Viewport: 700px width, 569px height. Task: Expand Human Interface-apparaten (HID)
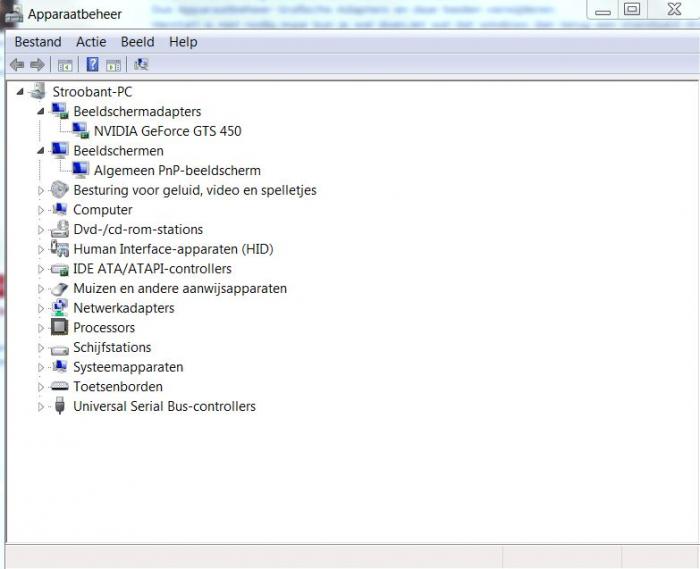click(41, 249)
